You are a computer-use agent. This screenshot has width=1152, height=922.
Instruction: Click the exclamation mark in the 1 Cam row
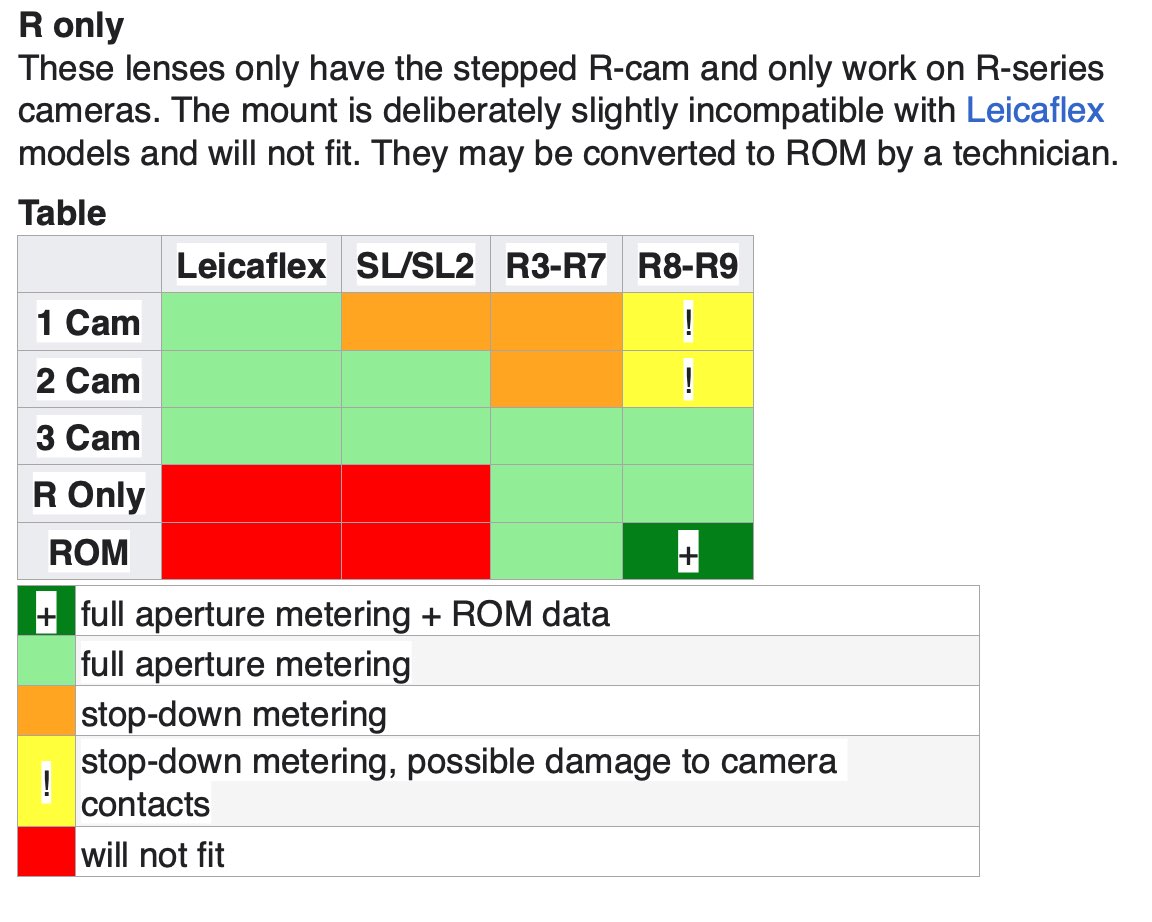[688, 323]
